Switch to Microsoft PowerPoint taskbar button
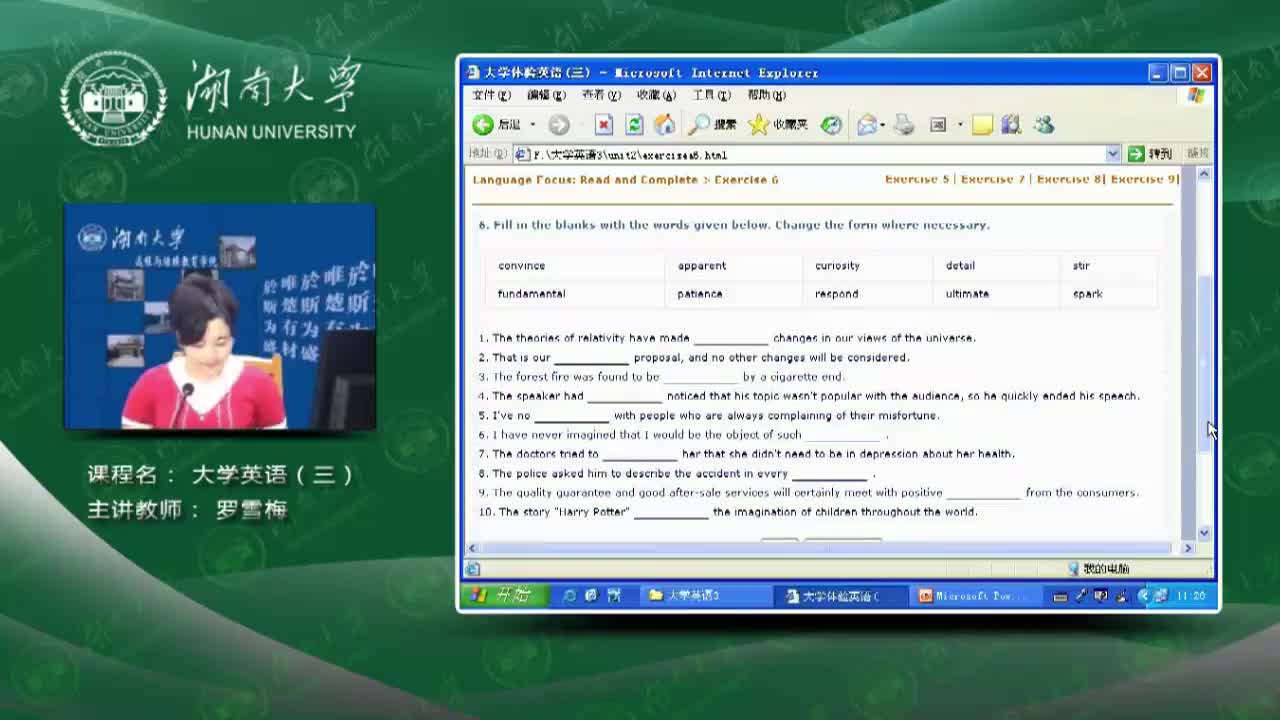 click(x=975, y=595)
